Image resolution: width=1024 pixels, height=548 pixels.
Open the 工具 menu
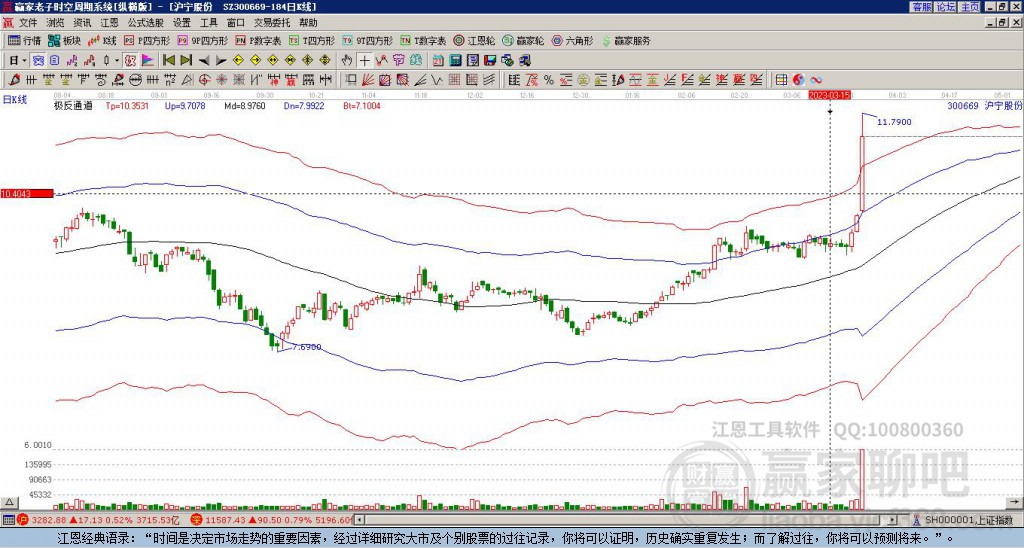[x=208, y=23]
